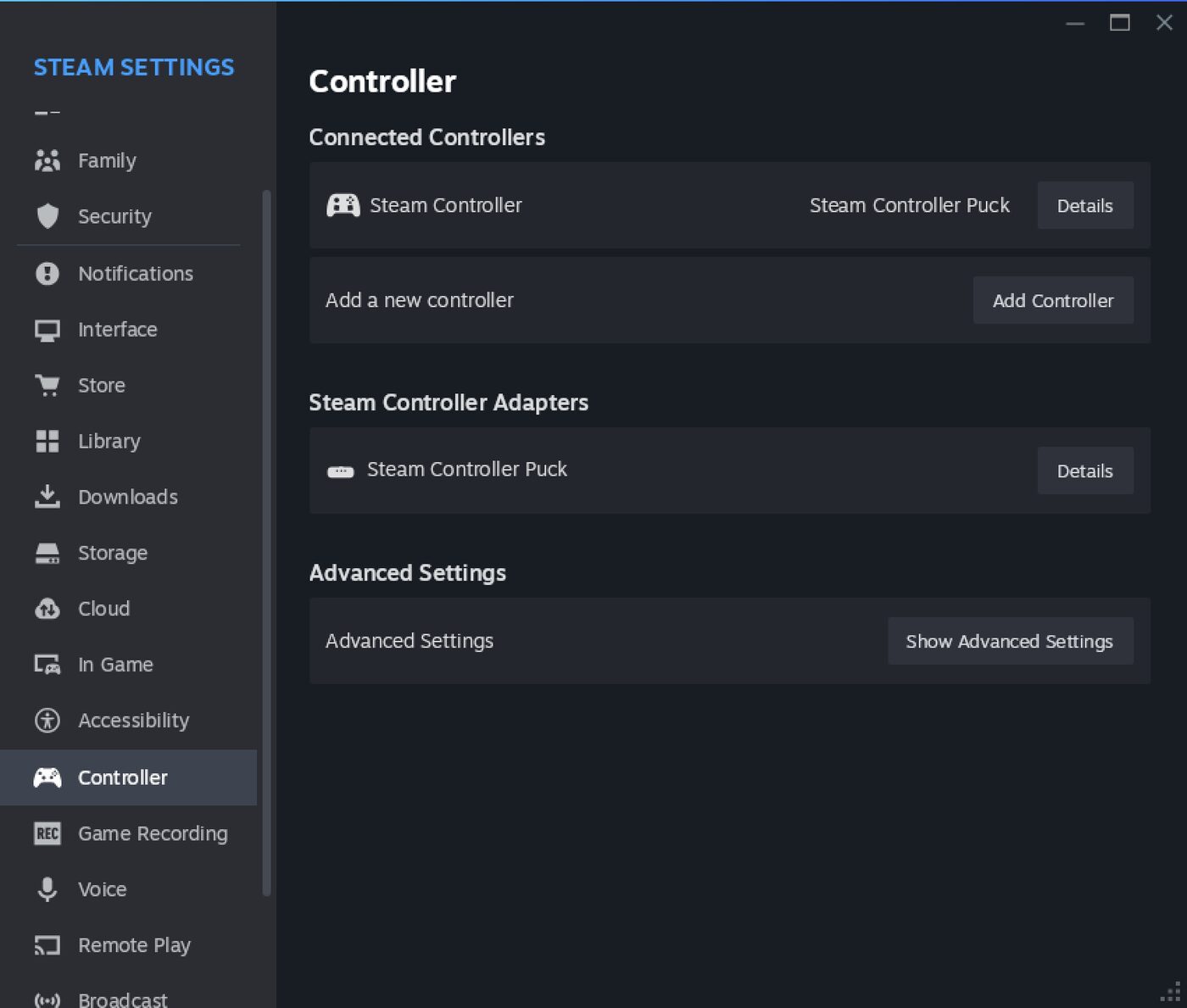Image resolution: width=1187 pixels, height=1008 pixels.
Task: Click the Cloud sync icon
Action: pyautogui.click(x=47, y=609)
